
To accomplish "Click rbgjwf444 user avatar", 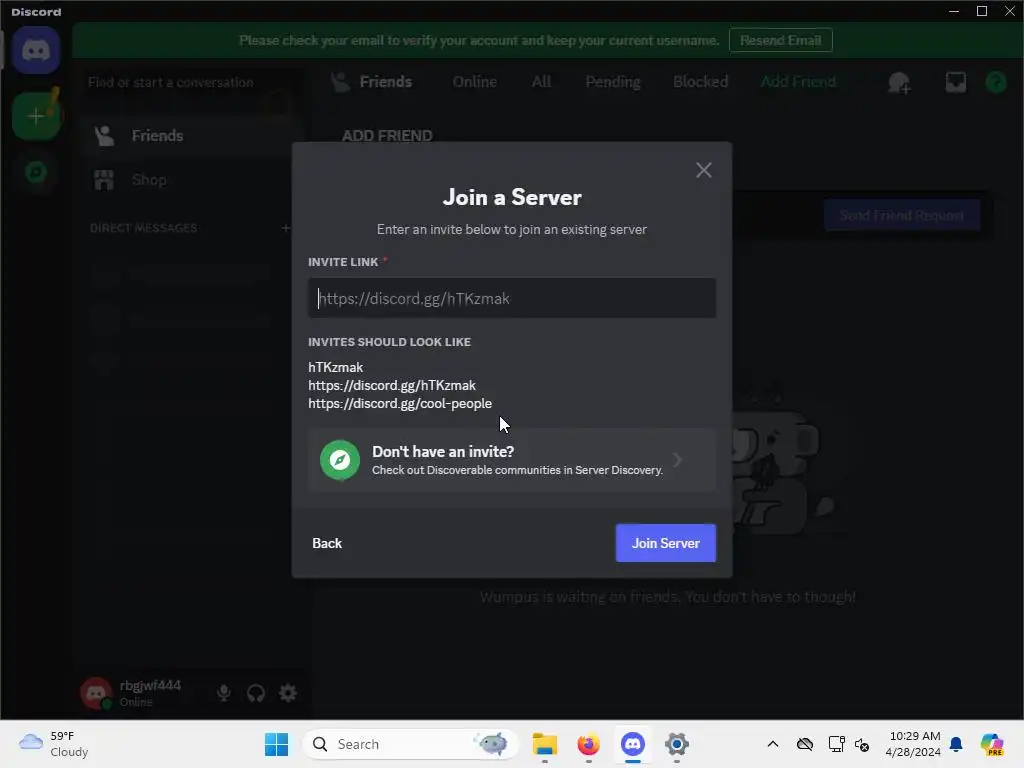I will 96,693.
